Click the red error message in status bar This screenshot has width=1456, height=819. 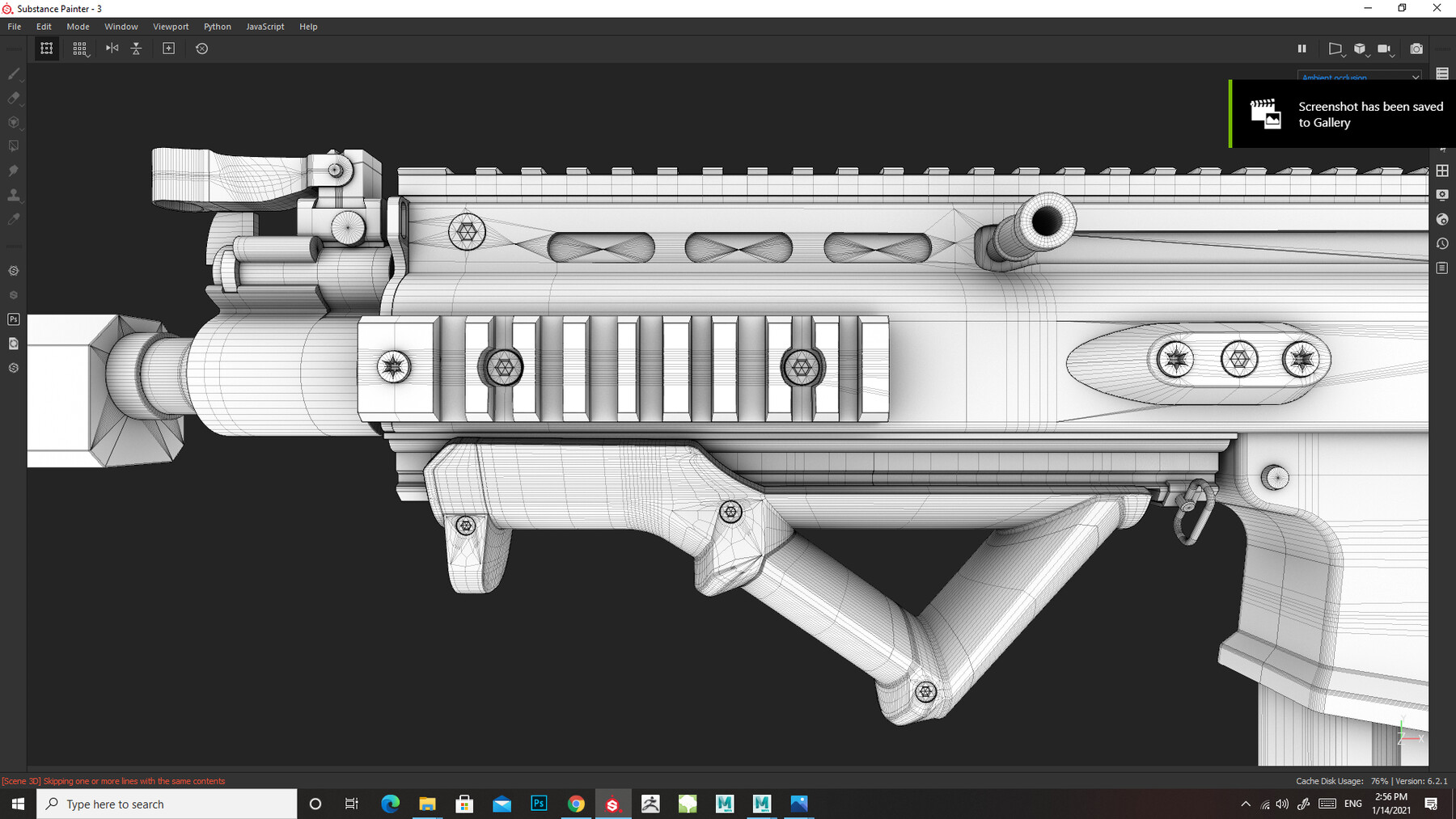point(113,781)
